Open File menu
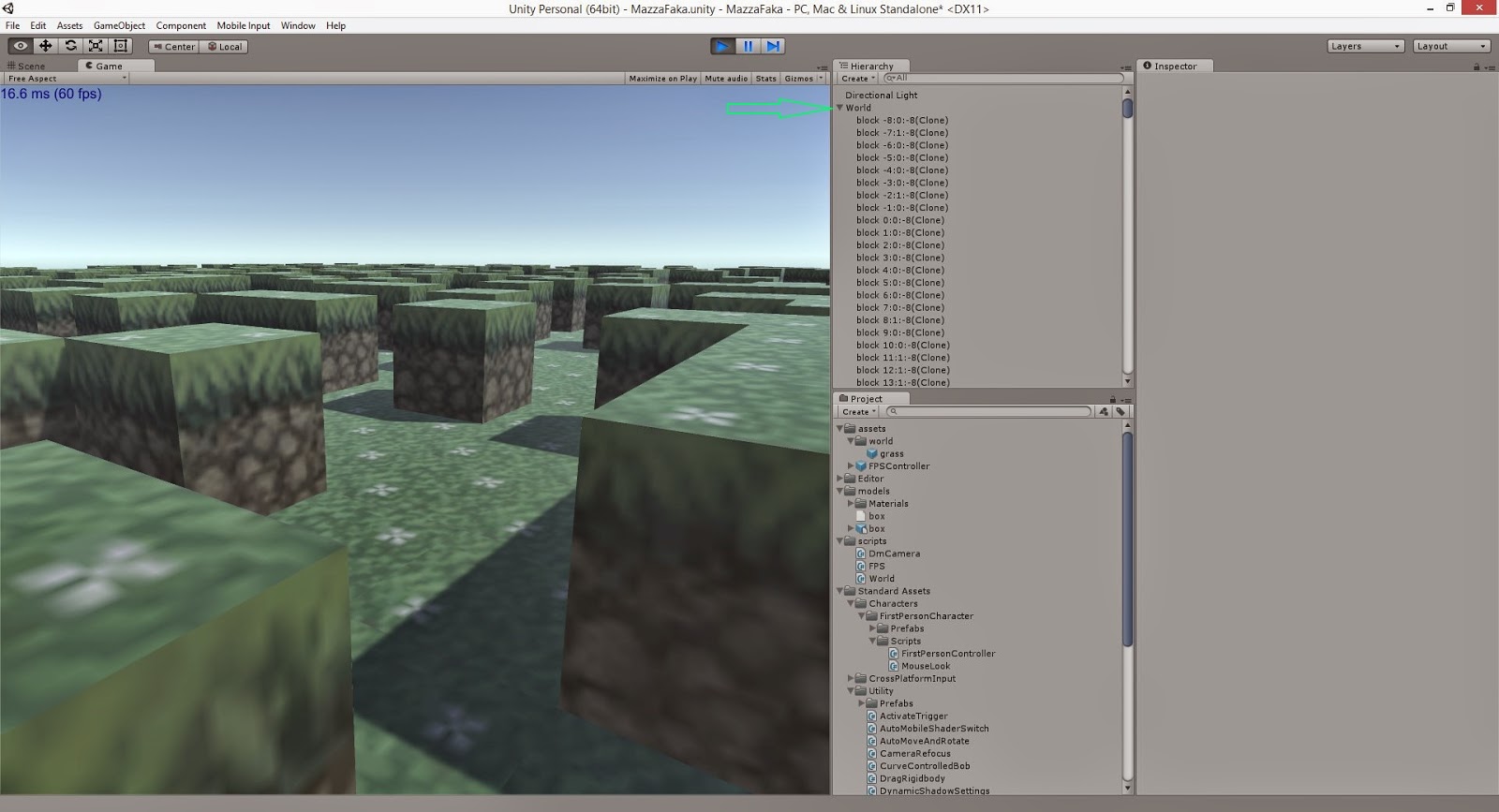 12,25
